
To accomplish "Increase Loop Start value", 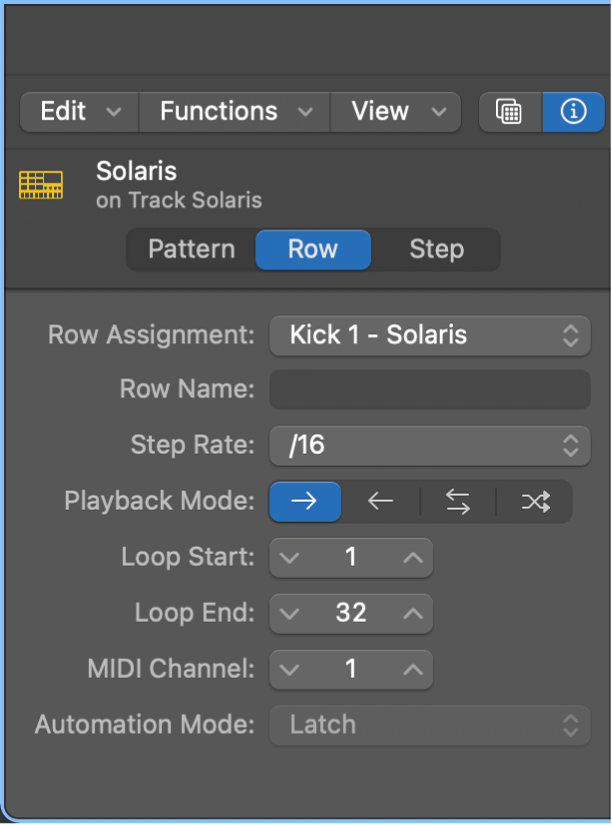I will point(413,558).
